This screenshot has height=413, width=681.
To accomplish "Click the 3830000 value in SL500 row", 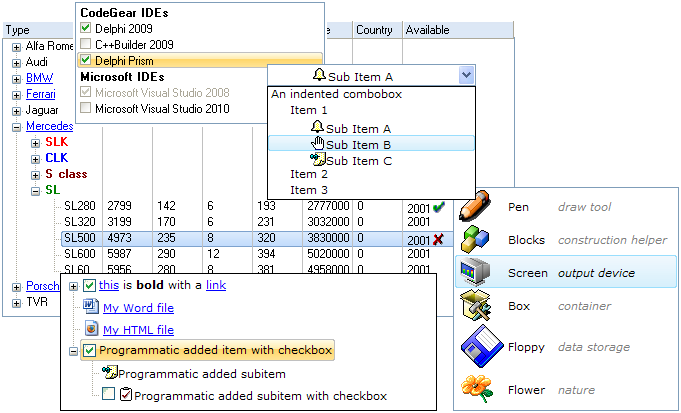I will click(x=328, y=238).
